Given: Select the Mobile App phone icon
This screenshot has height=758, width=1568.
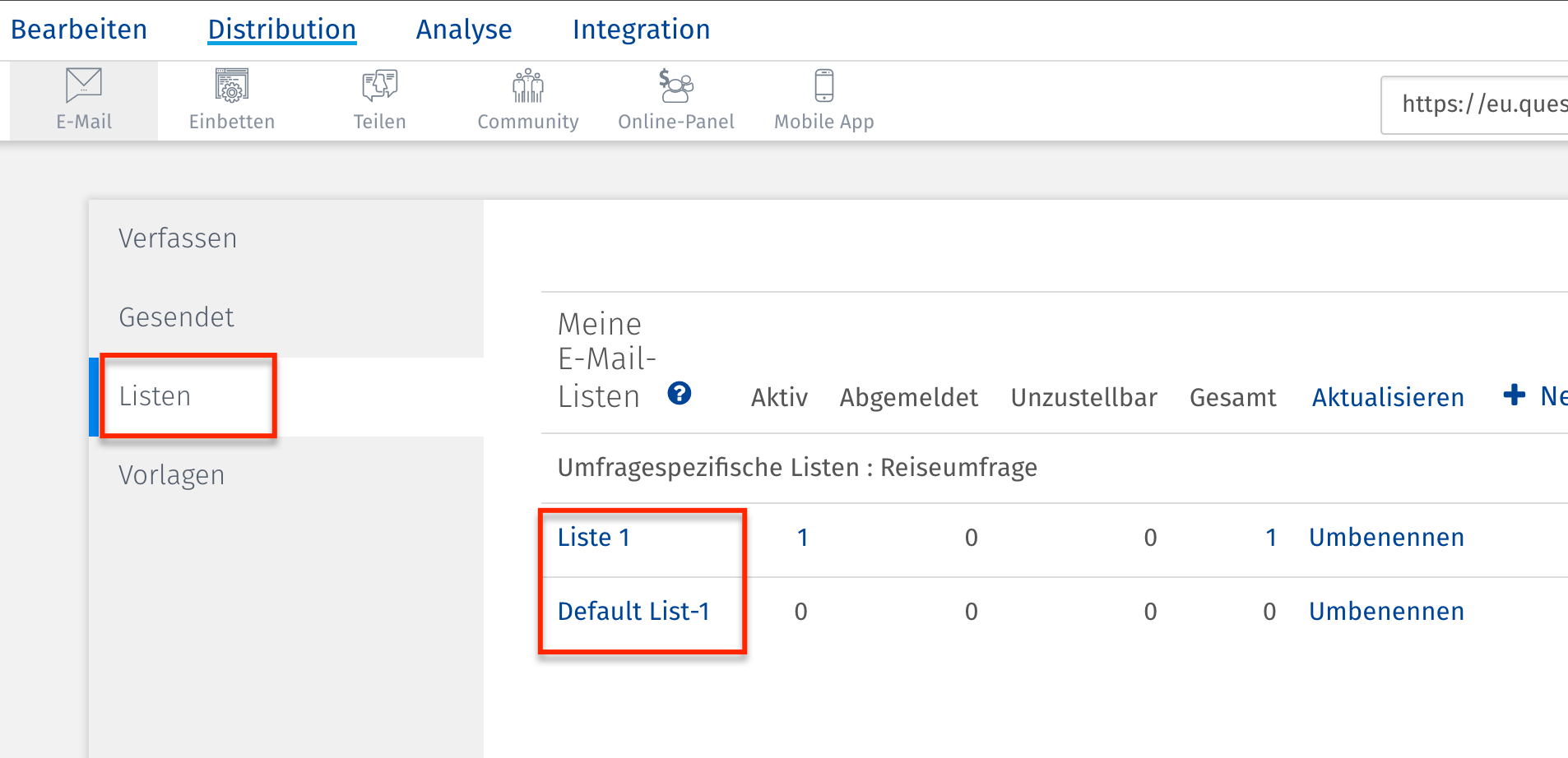Looking at the screenshot, I should [823, 86].
